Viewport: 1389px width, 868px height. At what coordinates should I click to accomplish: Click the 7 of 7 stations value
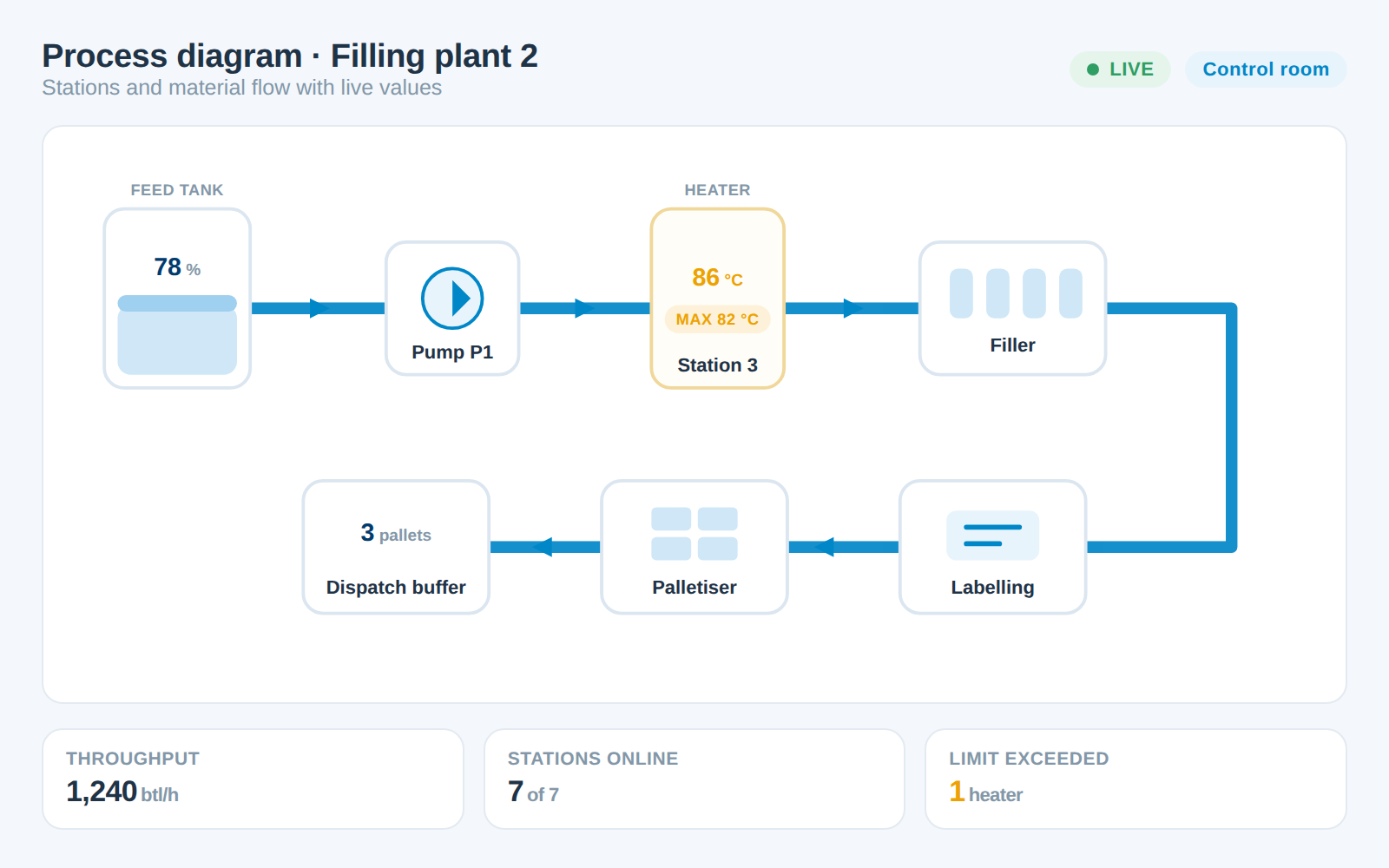tap(533, 792)
